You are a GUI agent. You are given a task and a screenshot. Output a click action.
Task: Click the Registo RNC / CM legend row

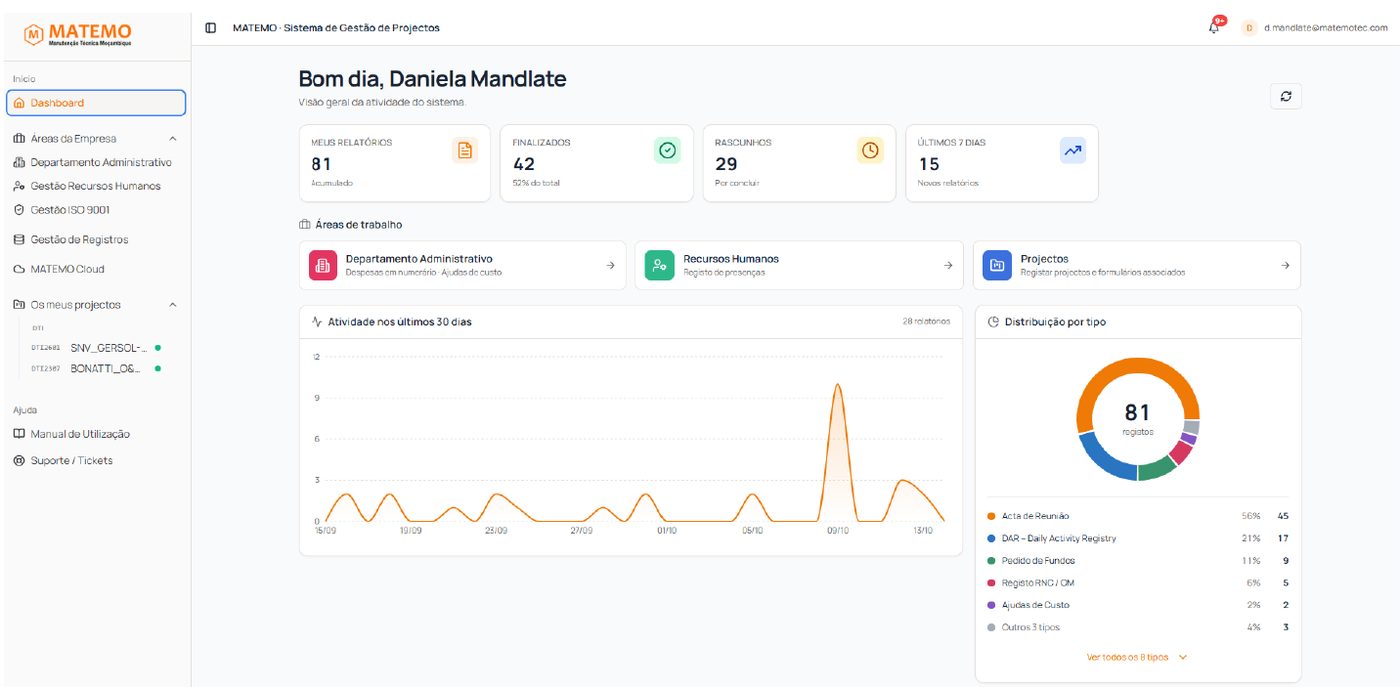1138,583
